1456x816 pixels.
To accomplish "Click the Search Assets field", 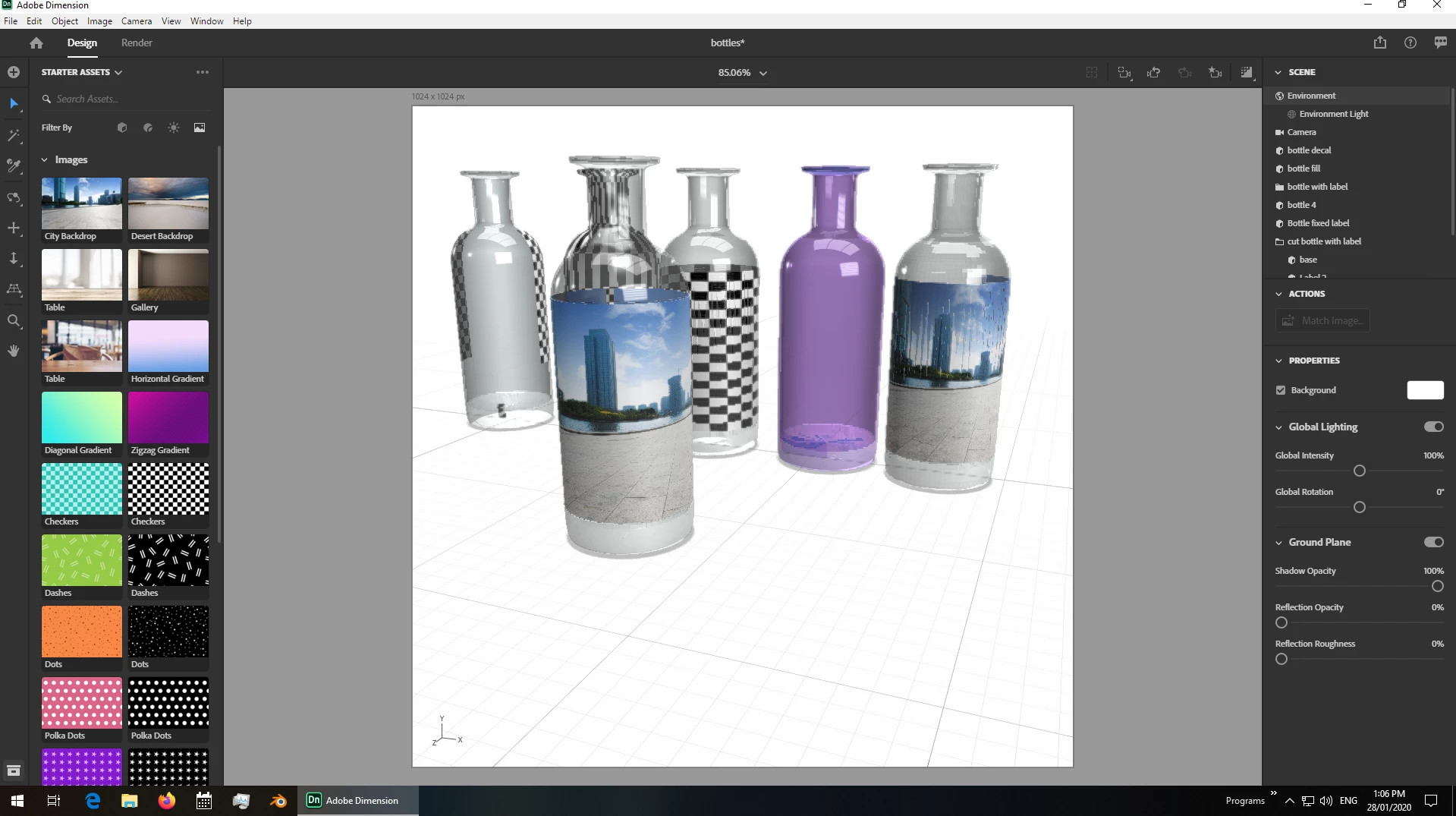I will coord(125,99).
